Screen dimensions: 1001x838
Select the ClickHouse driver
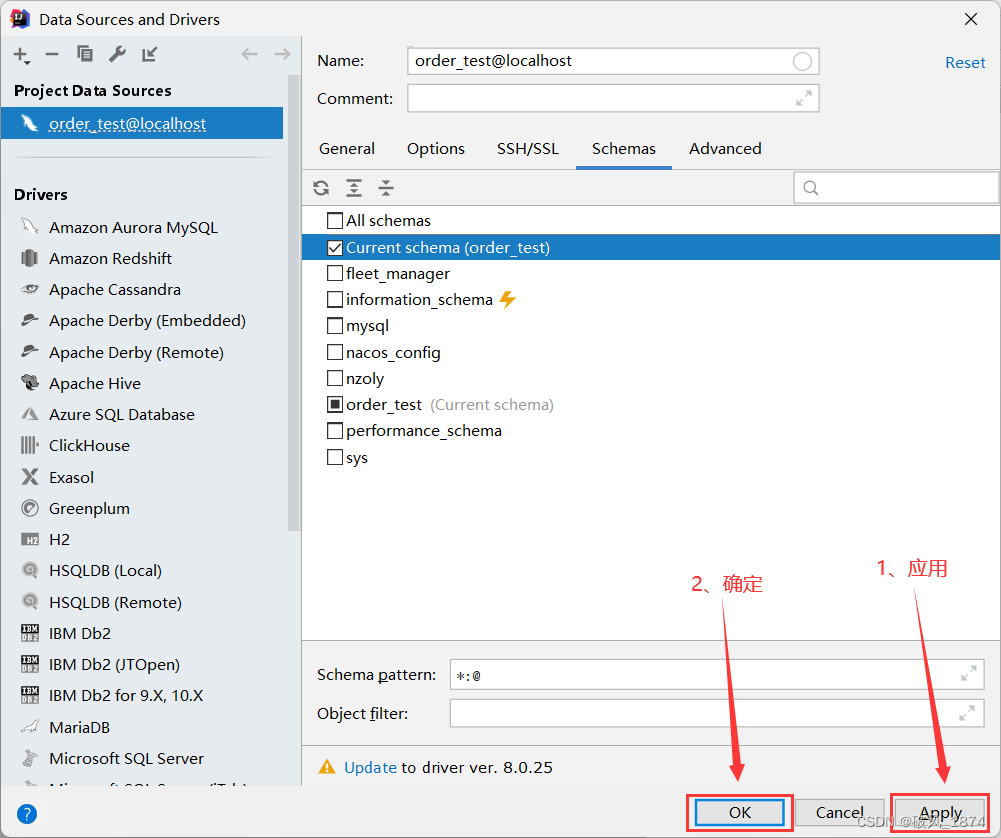coord(89,445)
